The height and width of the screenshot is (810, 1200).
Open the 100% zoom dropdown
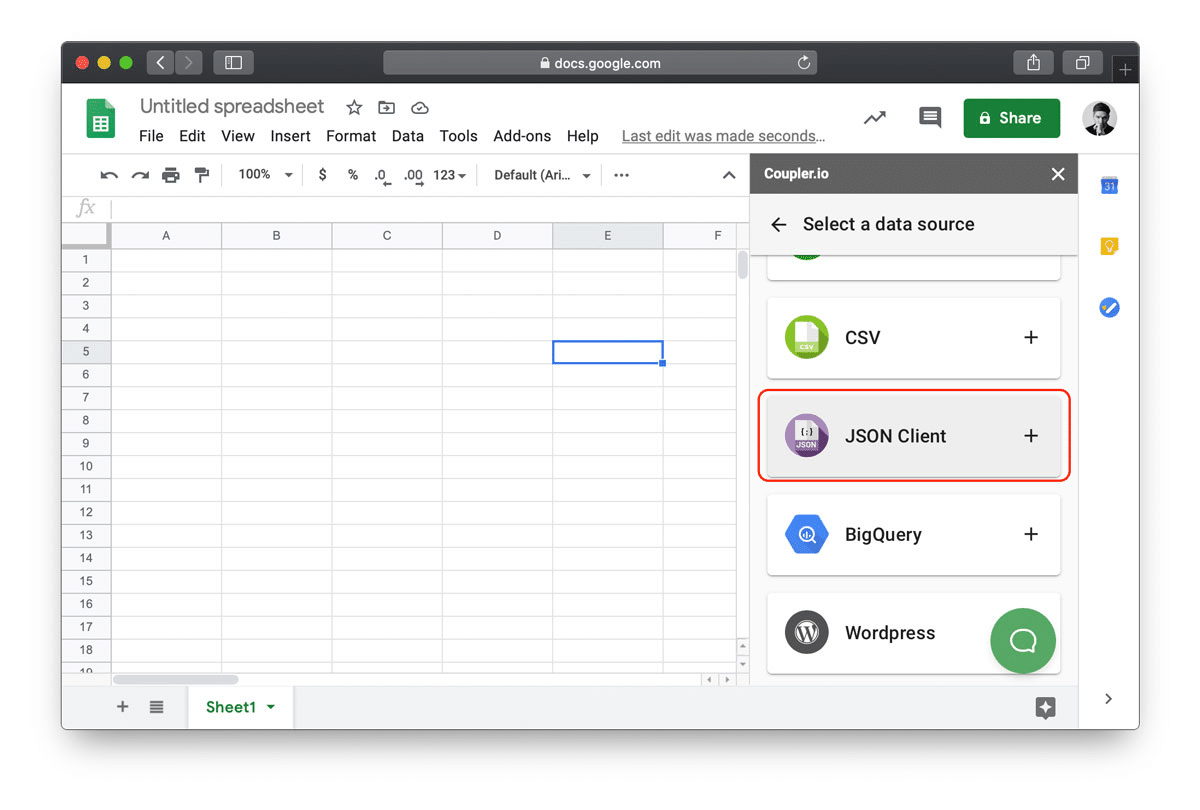[x=265, y=175]
